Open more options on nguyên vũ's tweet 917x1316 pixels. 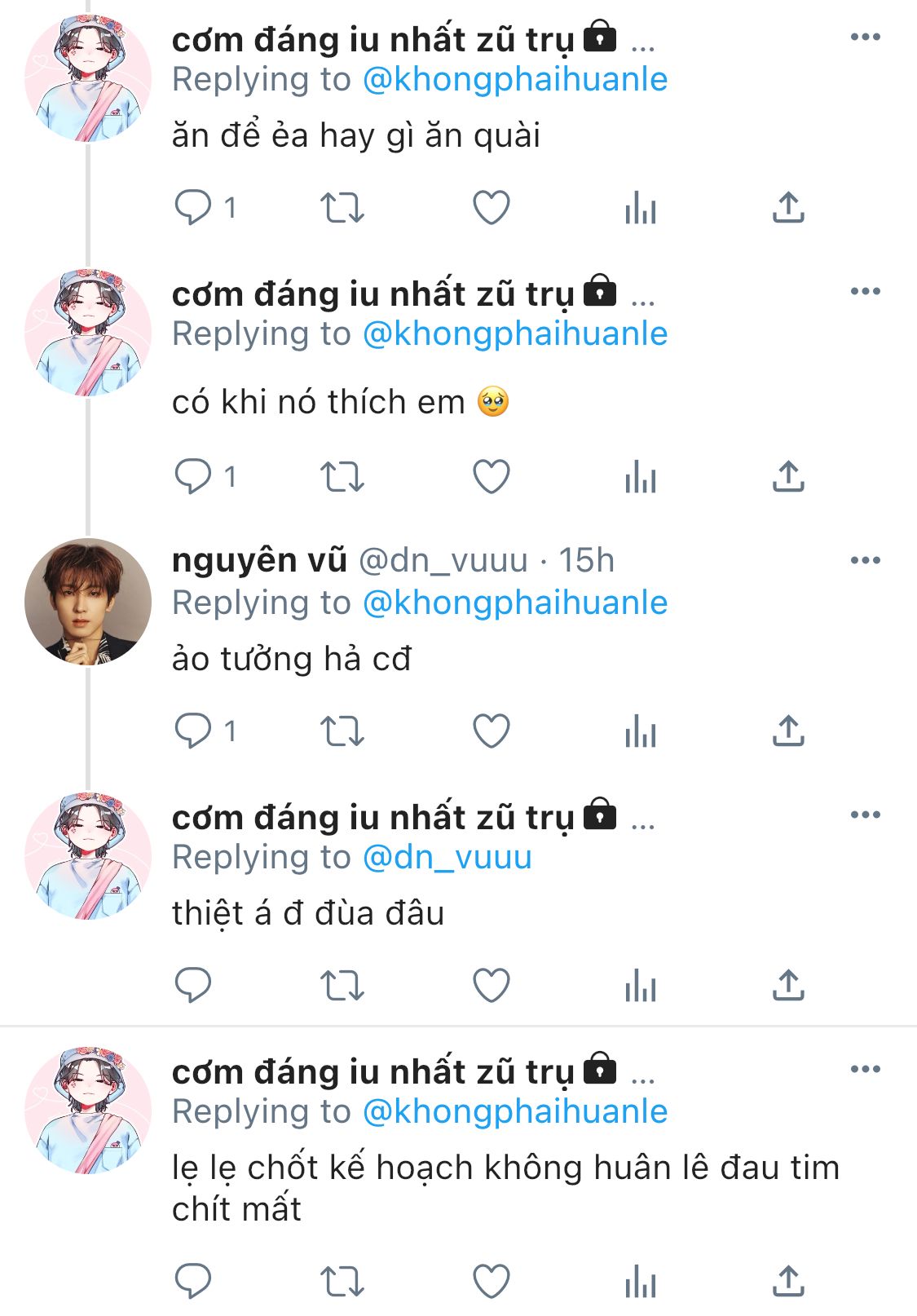point(865,560)
